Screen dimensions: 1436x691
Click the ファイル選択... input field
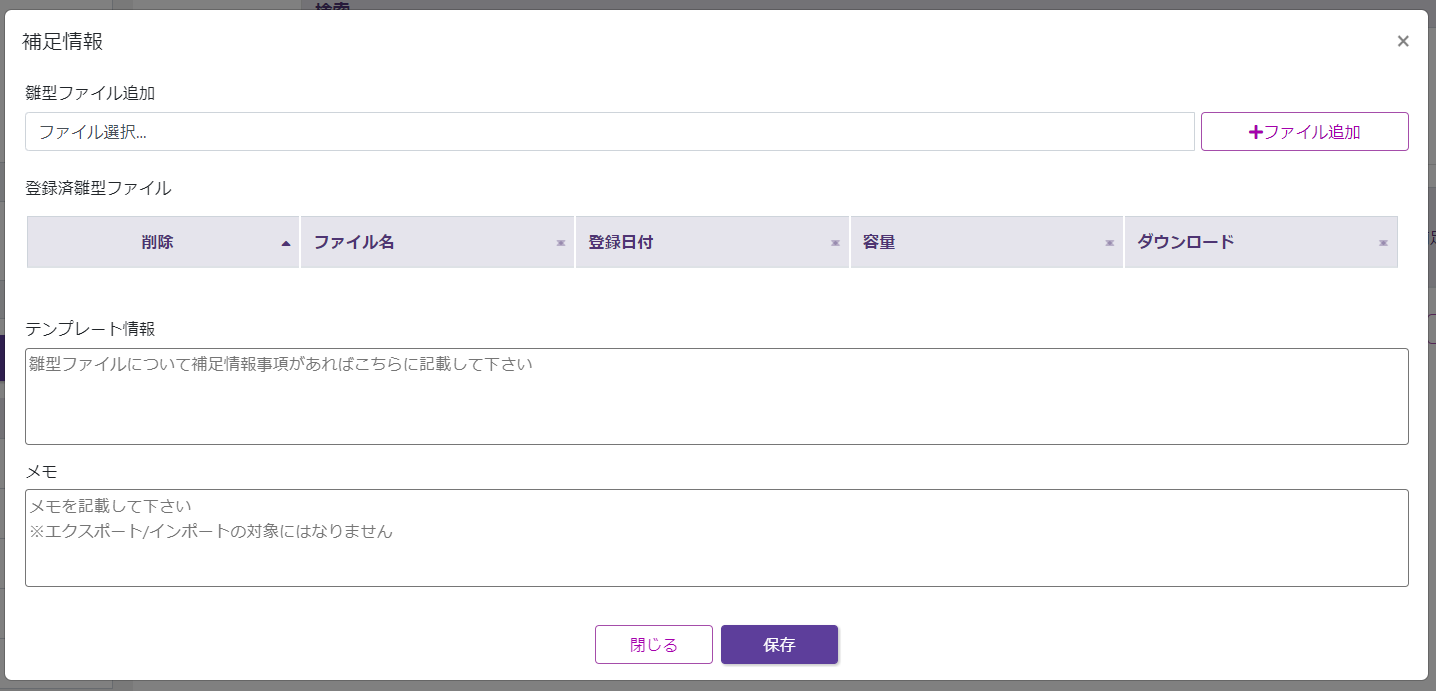[x=610, y=131]
